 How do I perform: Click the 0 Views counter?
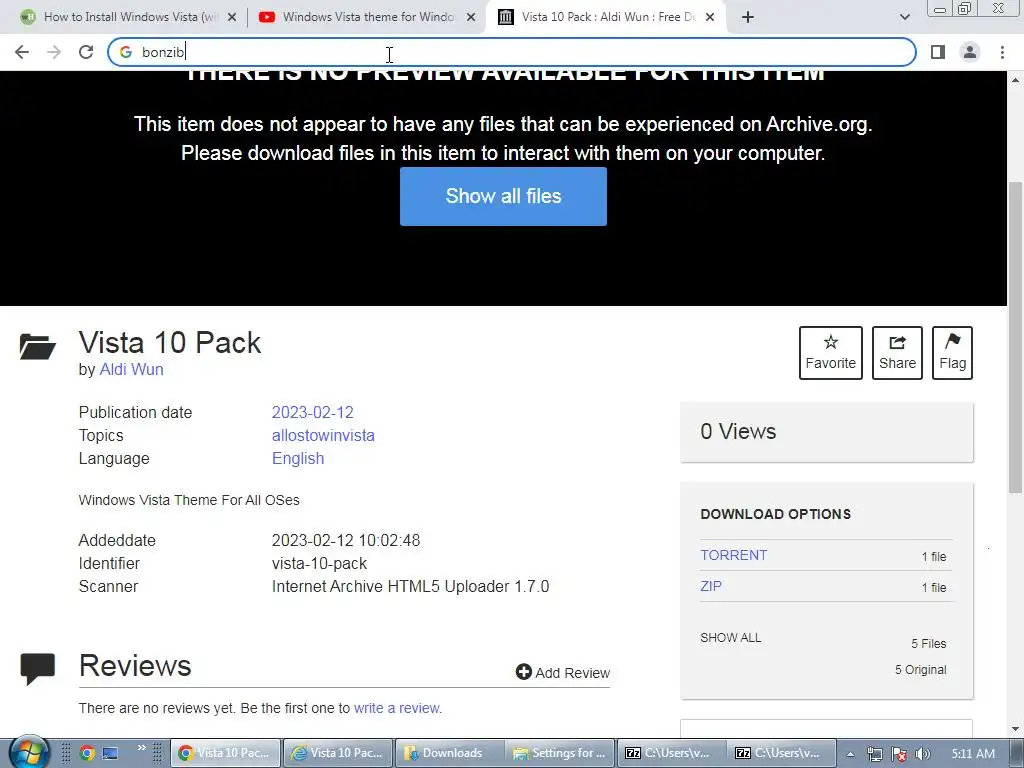coord(738,431)
